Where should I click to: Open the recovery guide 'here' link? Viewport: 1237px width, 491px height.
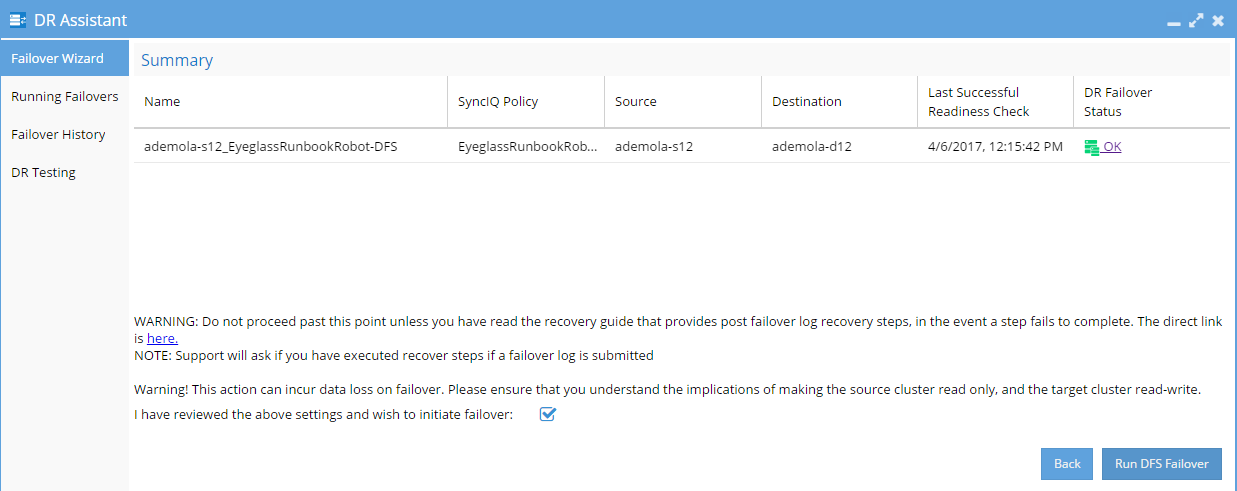(162, 339)
